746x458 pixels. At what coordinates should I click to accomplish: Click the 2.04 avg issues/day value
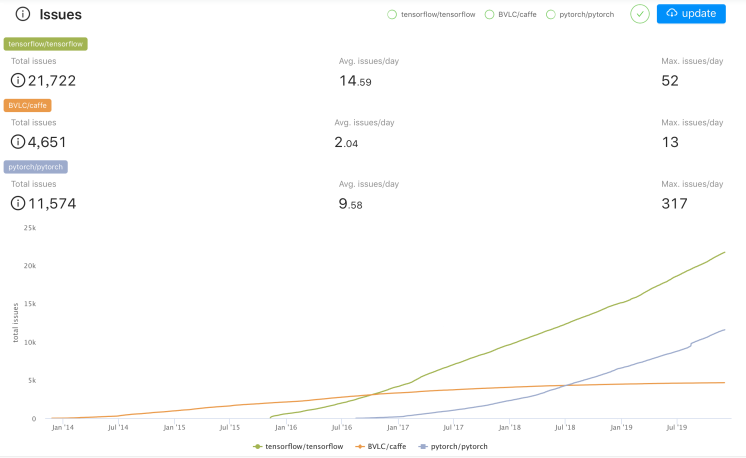(346, 142)
